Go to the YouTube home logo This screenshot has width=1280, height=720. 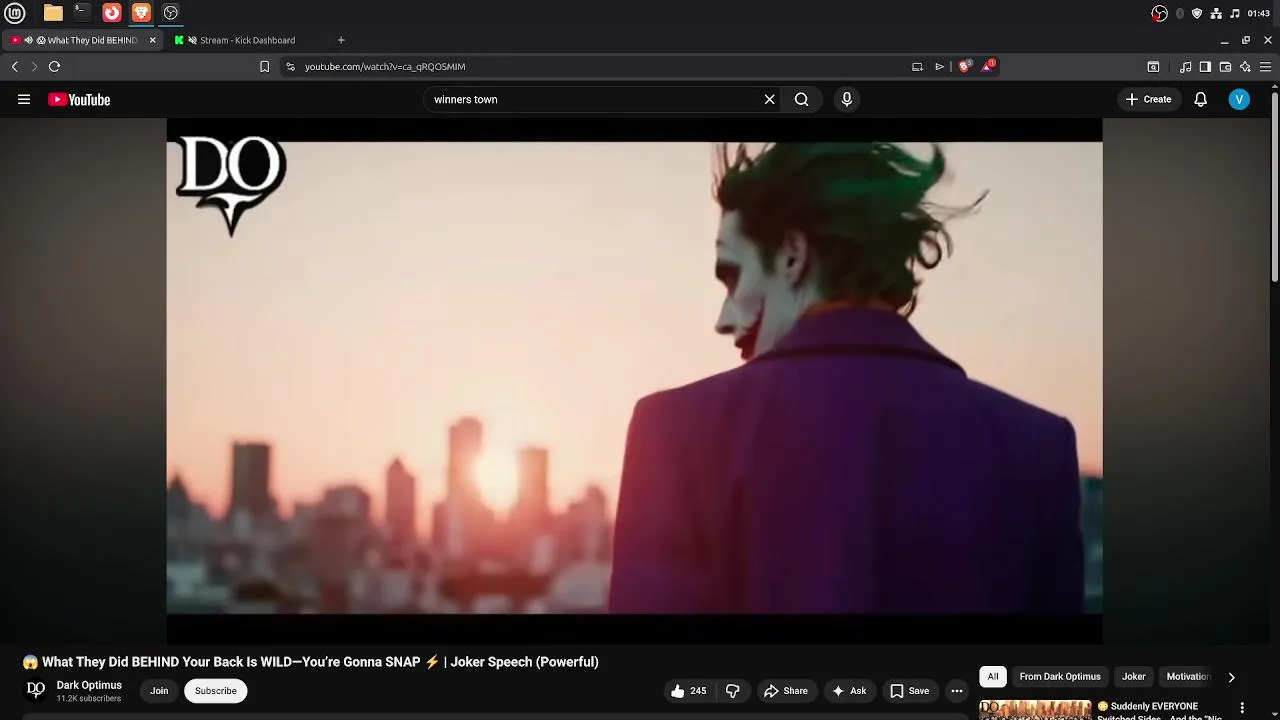coord(79,99)
